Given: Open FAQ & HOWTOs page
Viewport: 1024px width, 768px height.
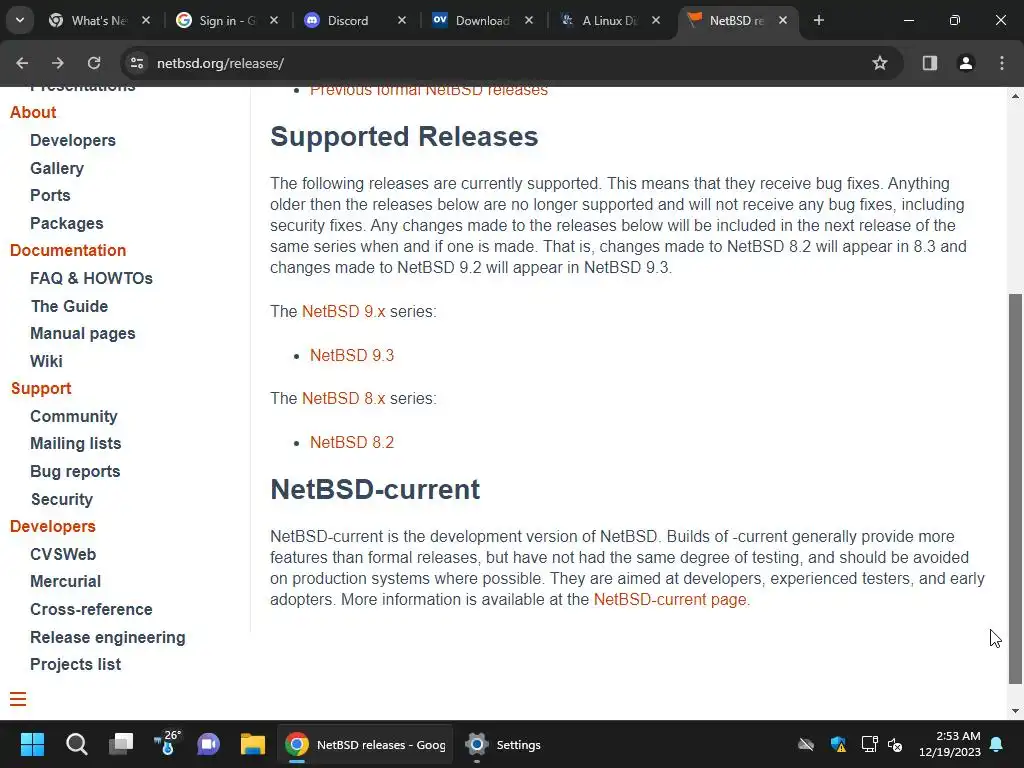Looking at the screenshot, I should point(91,278).
